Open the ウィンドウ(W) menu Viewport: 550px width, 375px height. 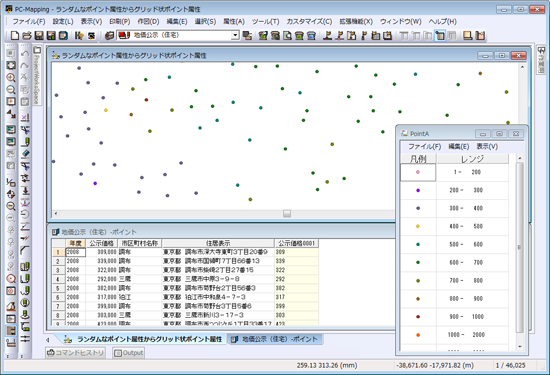pyautogui.click(x=401, y=21)
